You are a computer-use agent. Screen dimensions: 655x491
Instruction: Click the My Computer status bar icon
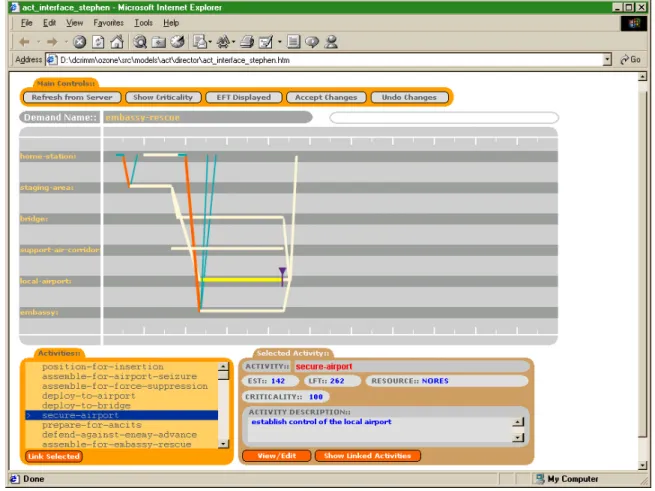[540, 478]
